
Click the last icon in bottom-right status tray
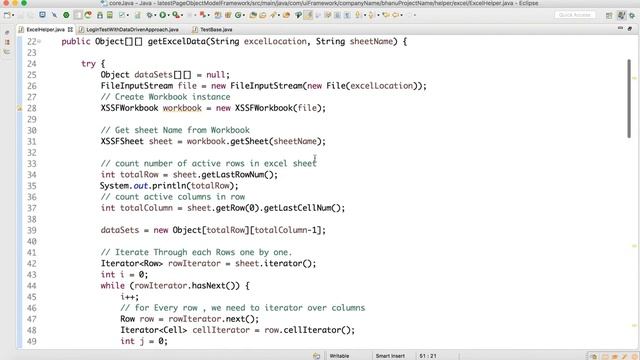[x=636, y=356]
